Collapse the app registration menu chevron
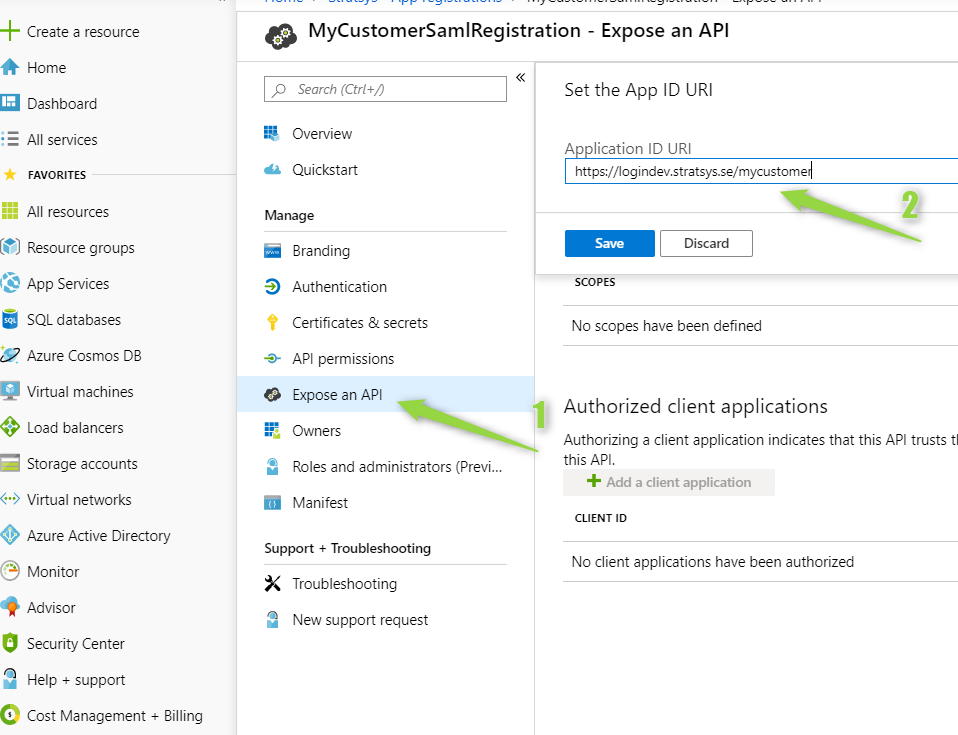 (521, 78)
